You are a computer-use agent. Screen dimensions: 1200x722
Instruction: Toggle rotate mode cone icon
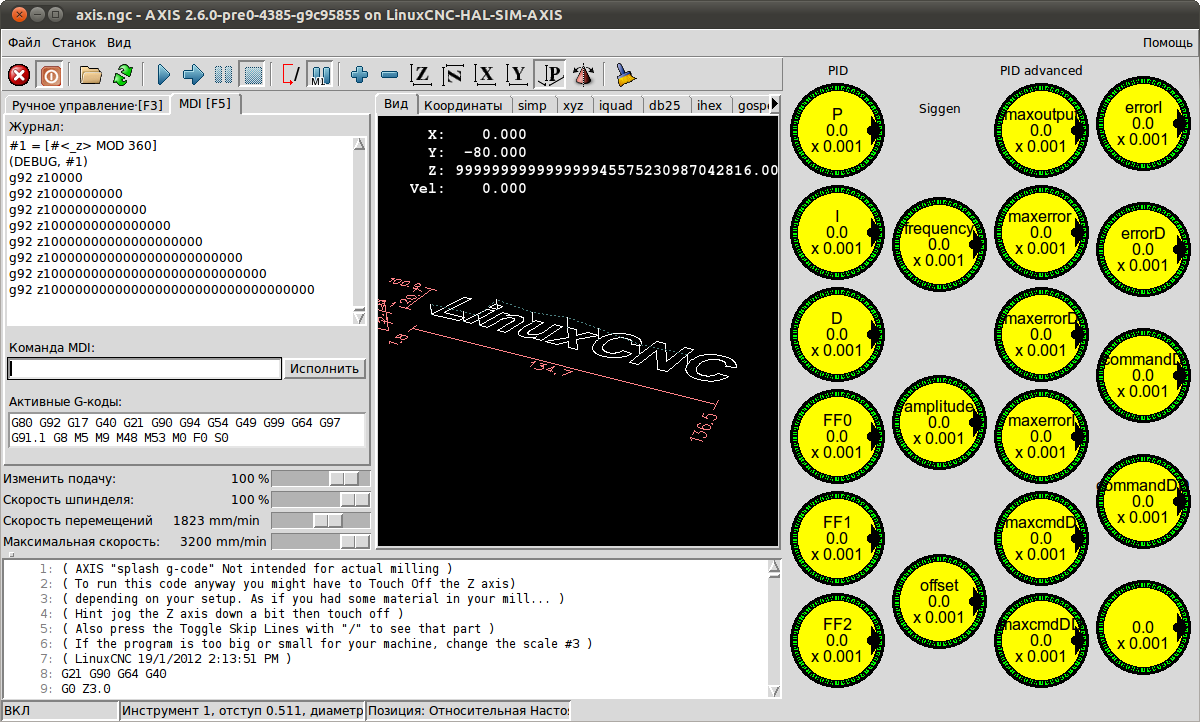(x=584, y=74)
